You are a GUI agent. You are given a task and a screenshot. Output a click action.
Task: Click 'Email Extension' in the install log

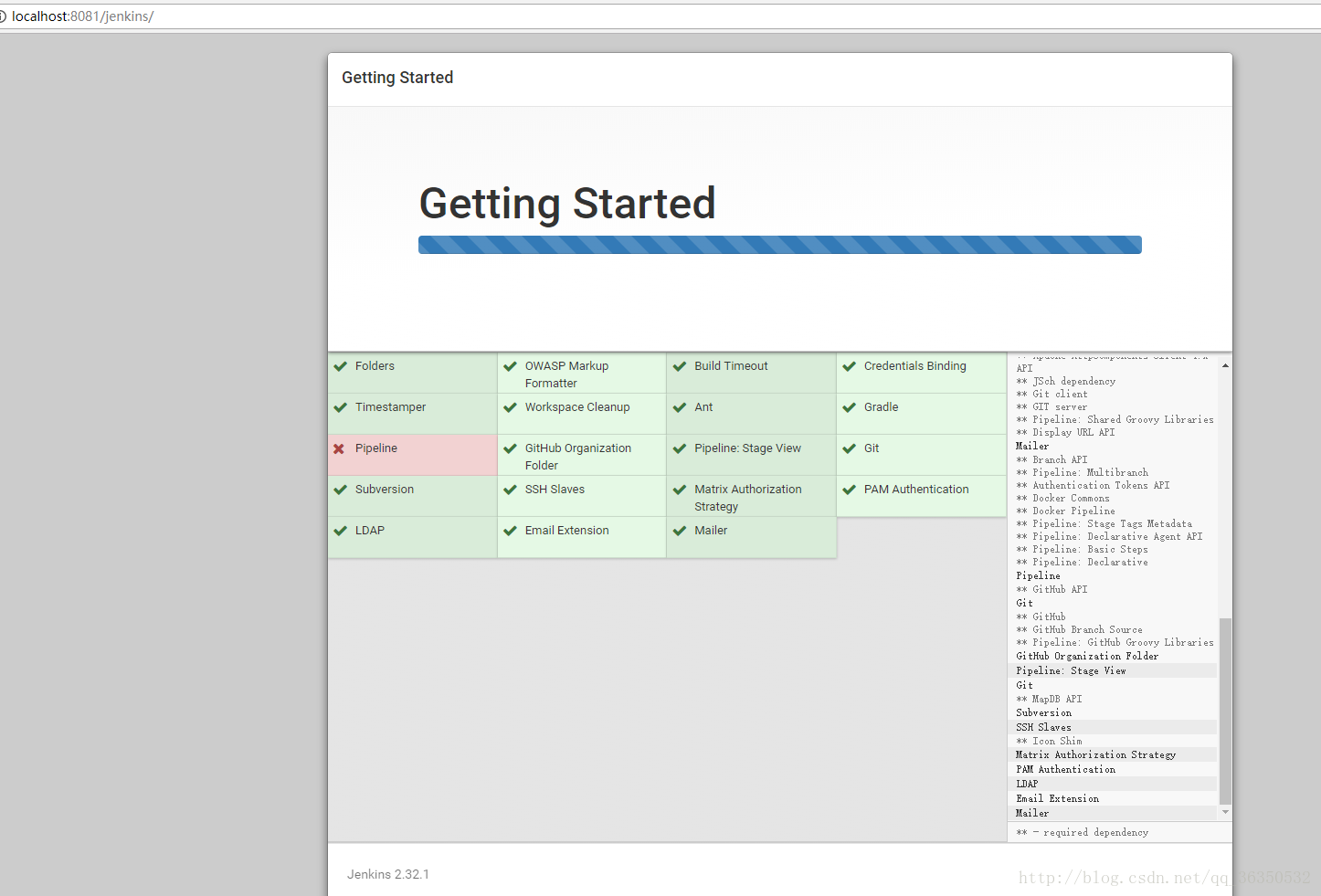click(1058, 799)
